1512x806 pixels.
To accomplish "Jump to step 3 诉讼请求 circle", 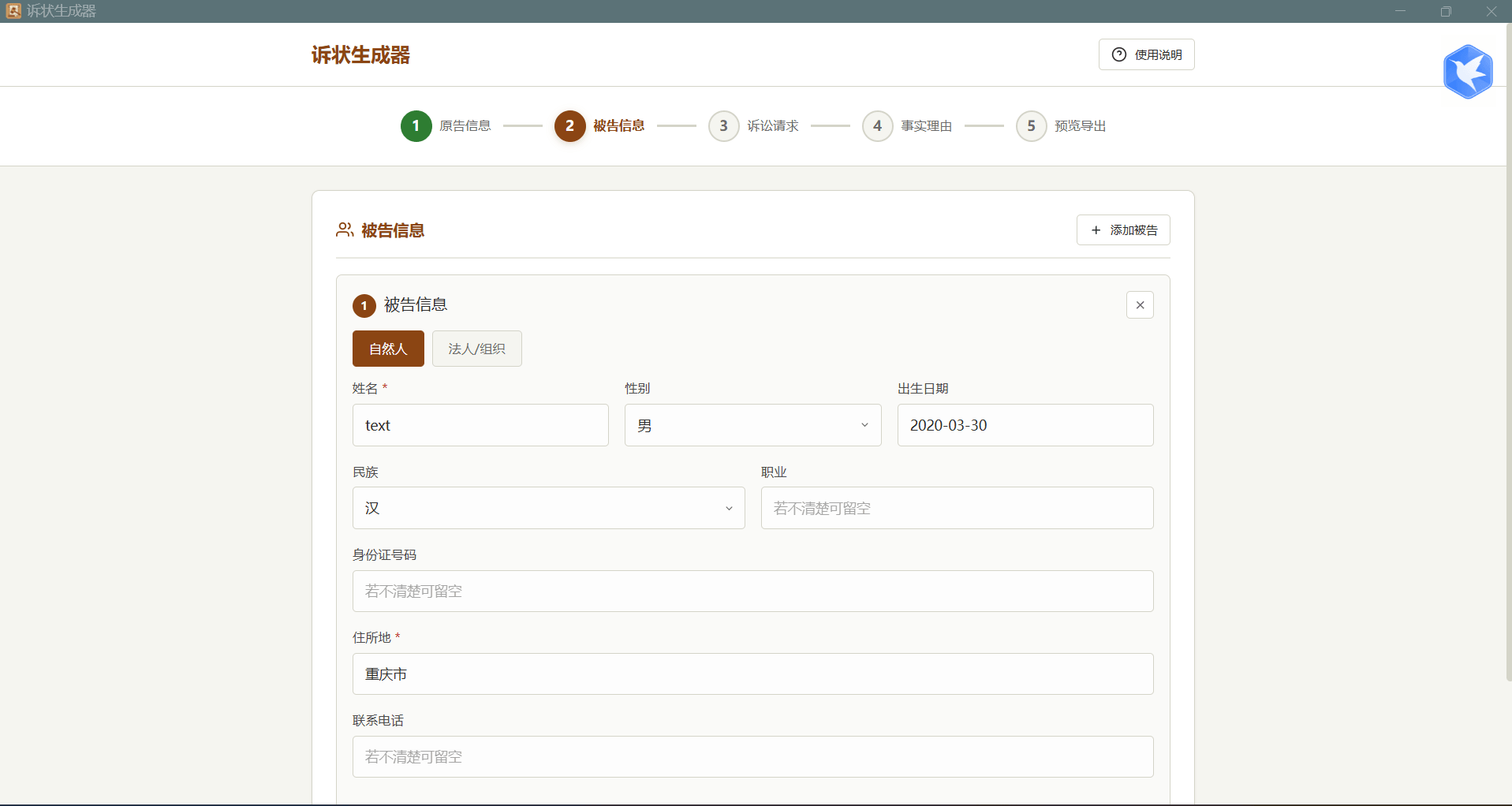I will click(723, 126).
